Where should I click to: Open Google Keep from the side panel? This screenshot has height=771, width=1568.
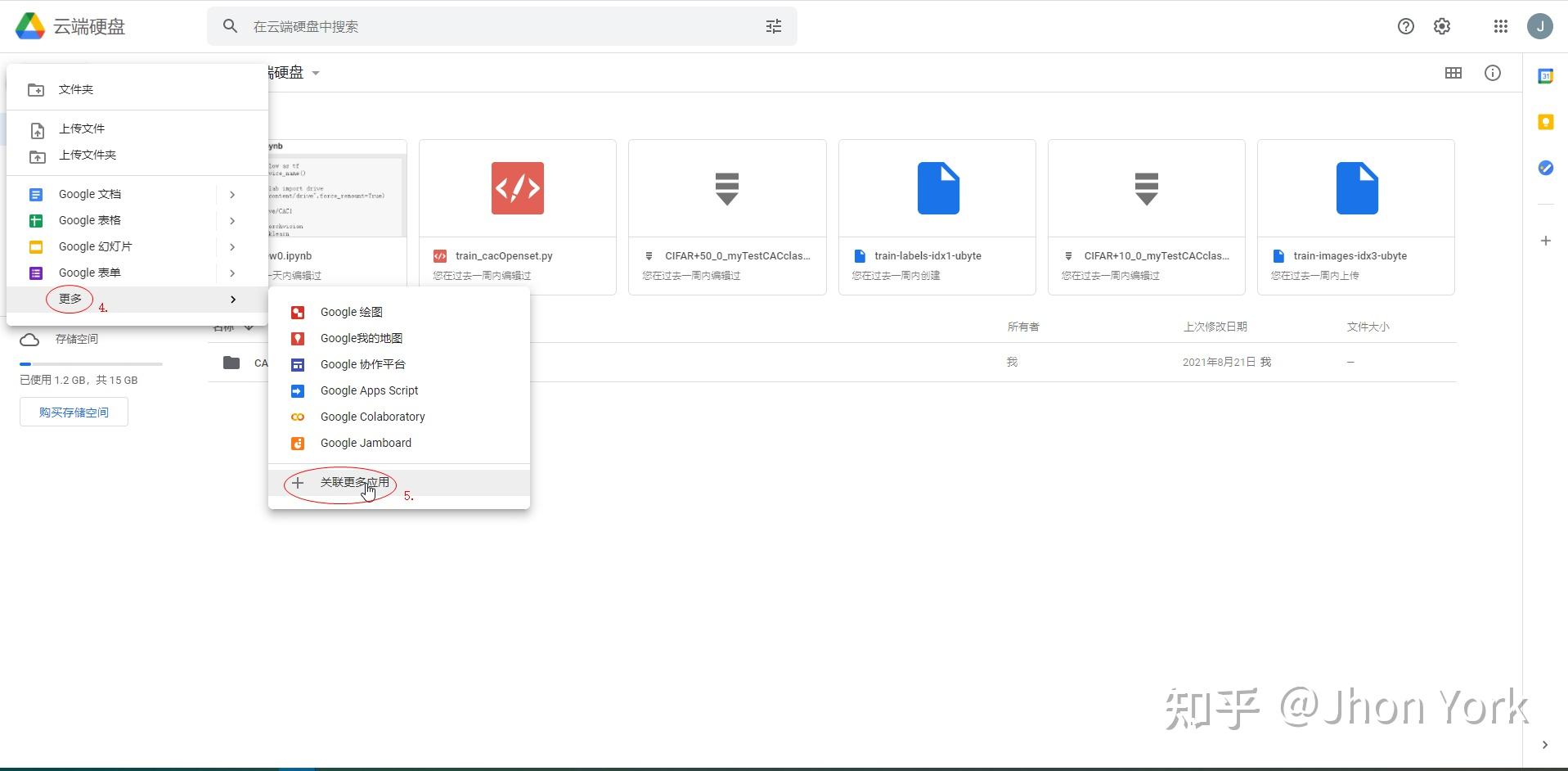pos(1545,121)
